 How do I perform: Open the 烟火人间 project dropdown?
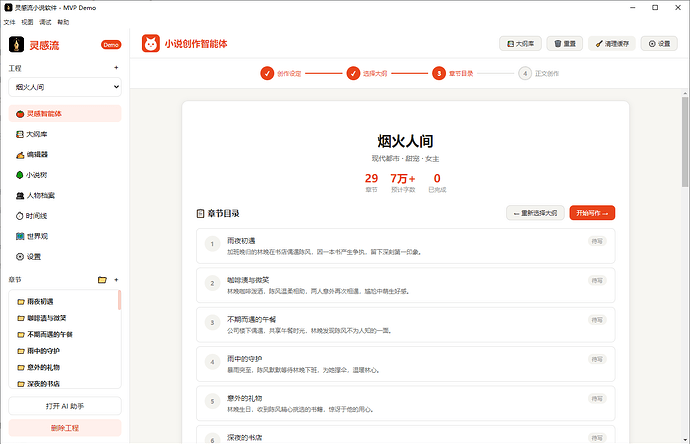[65, 87]
